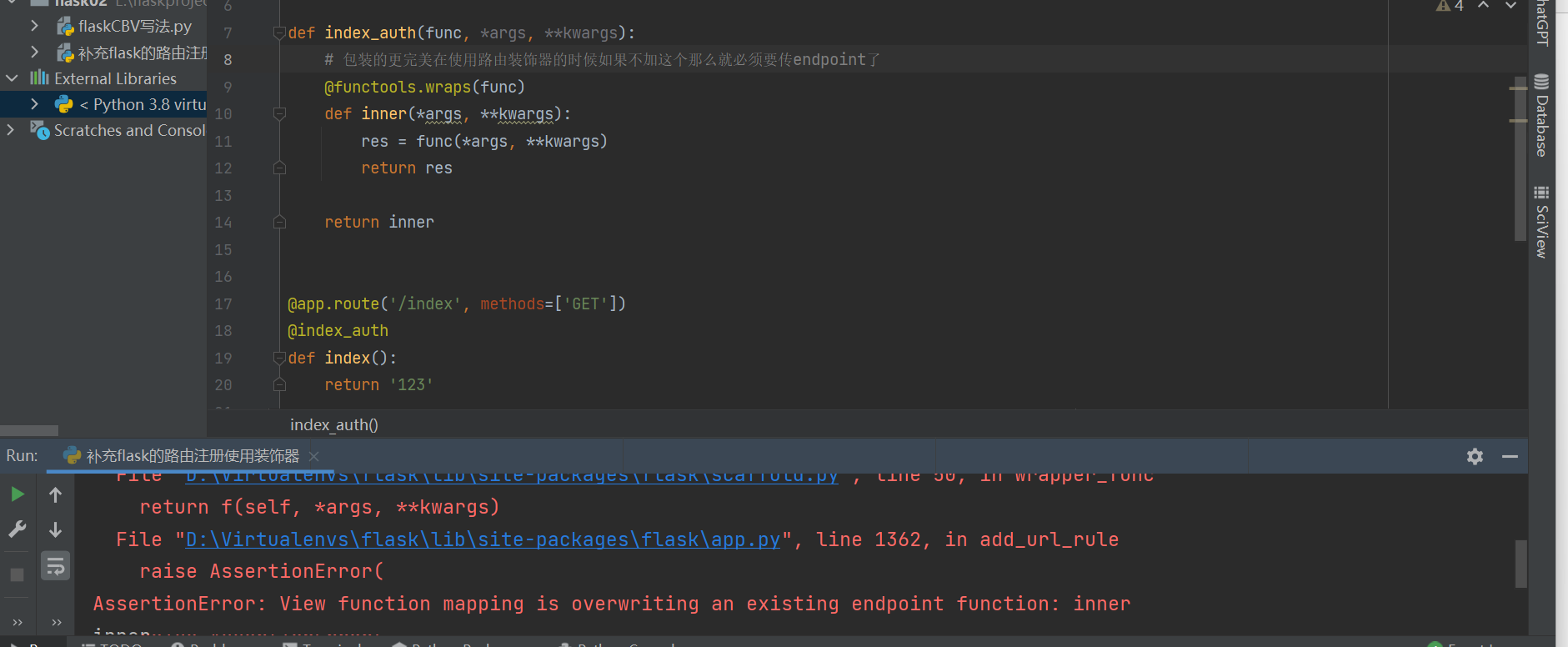Screen dimensions: 1568x647
Task: Rerun the script with green play icon
Action: (x=17, y=494)
